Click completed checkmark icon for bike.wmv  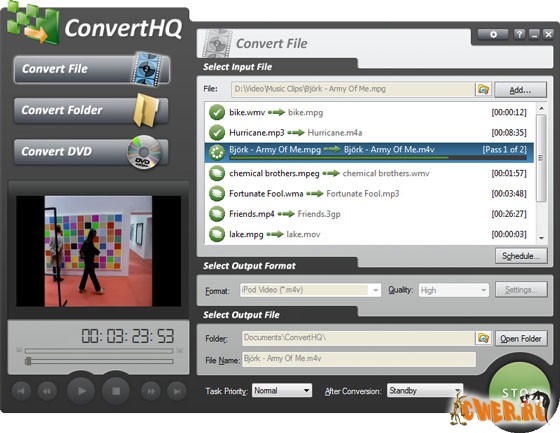coord(216,112)
